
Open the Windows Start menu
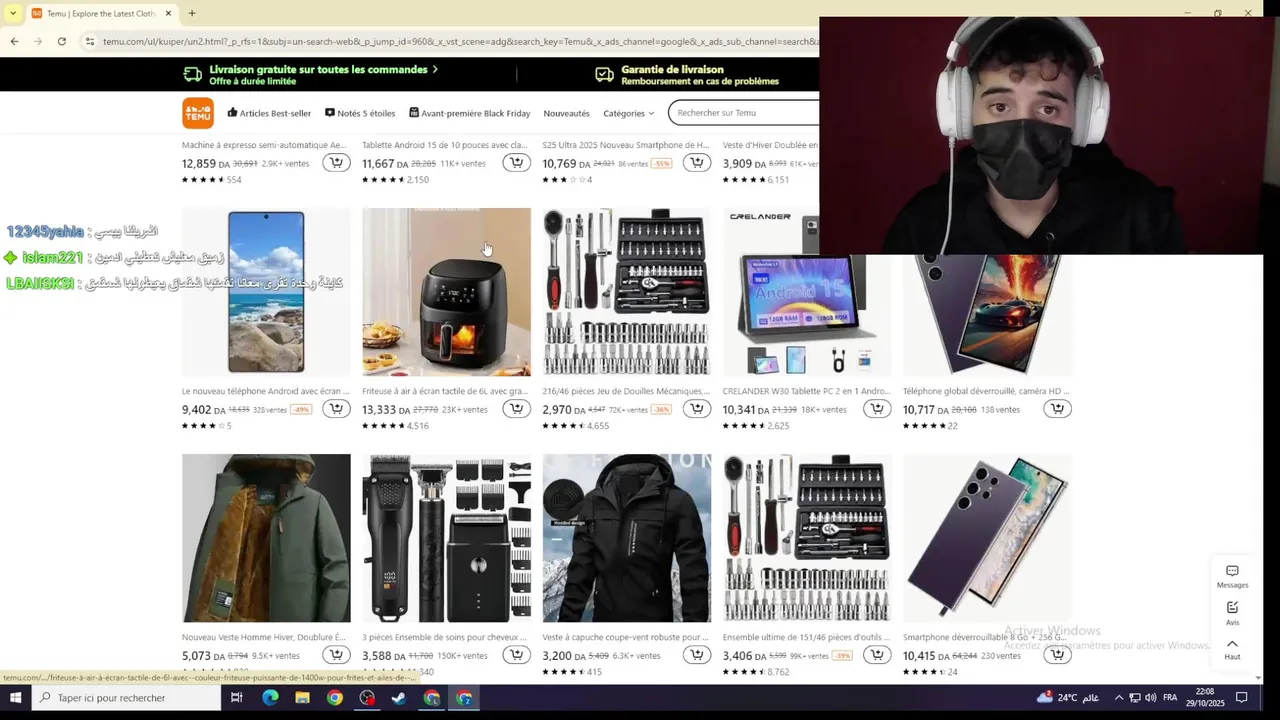click(14, 698)
